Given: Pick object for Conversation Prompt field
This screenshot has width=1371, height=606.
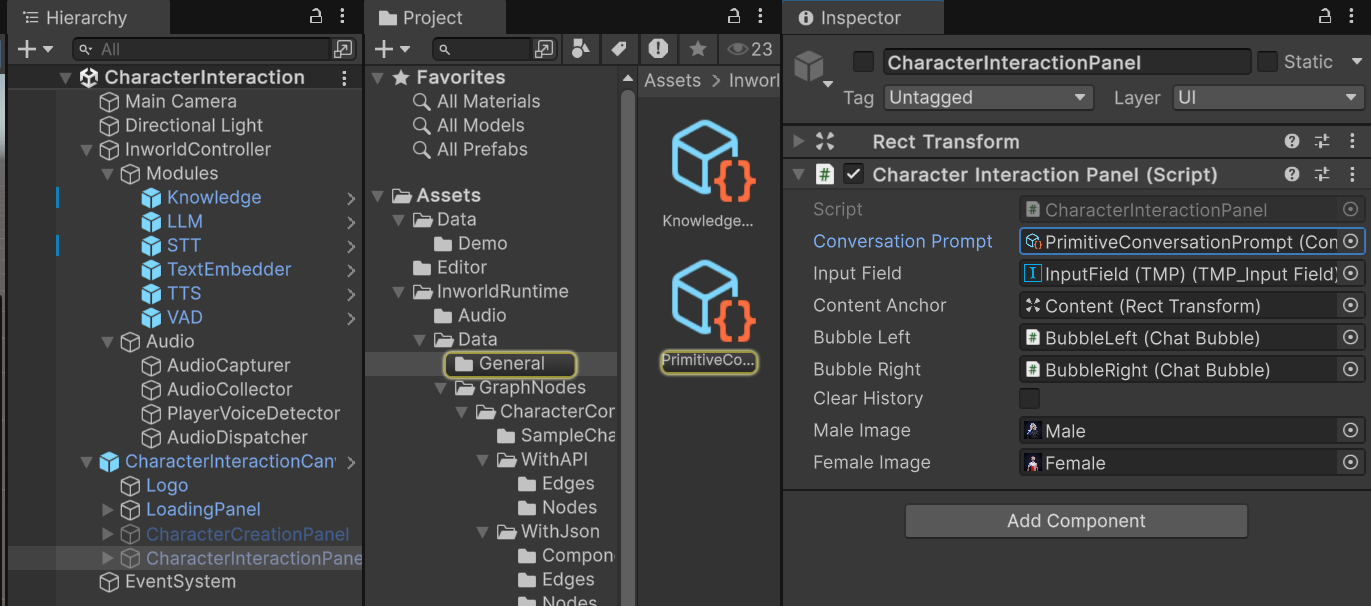Looking at the screenshot, I should click(x=1351, y=241).
